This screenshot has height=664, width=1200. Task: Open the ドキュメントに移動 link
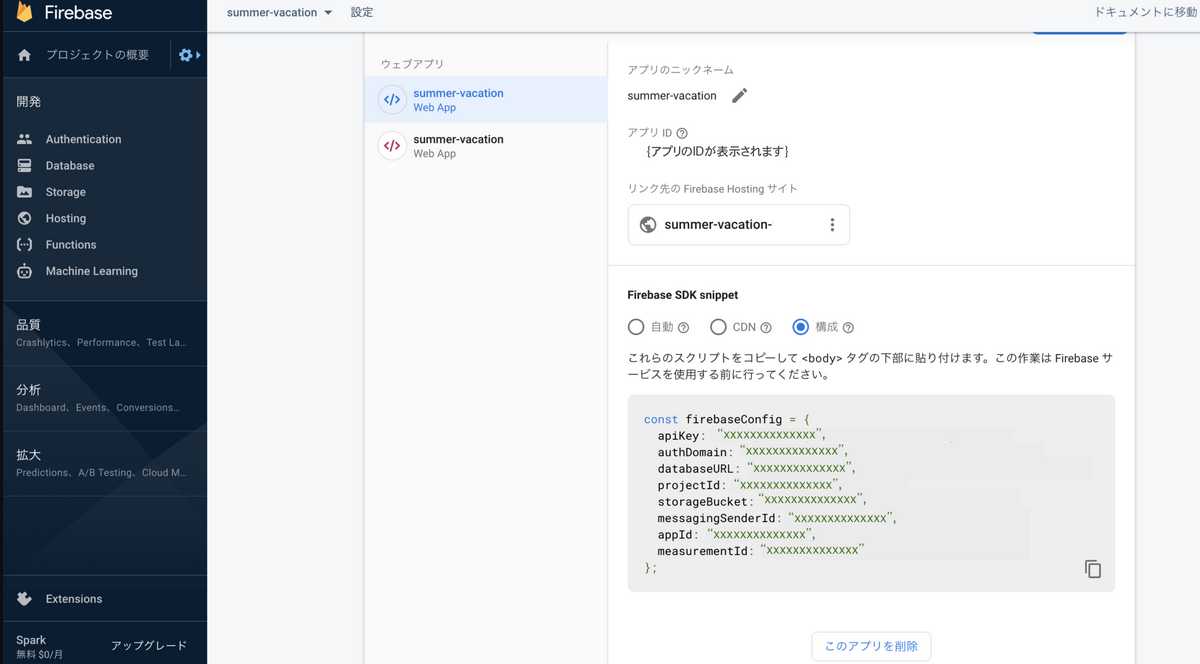pyautogui.click(x=1147, y=12)
